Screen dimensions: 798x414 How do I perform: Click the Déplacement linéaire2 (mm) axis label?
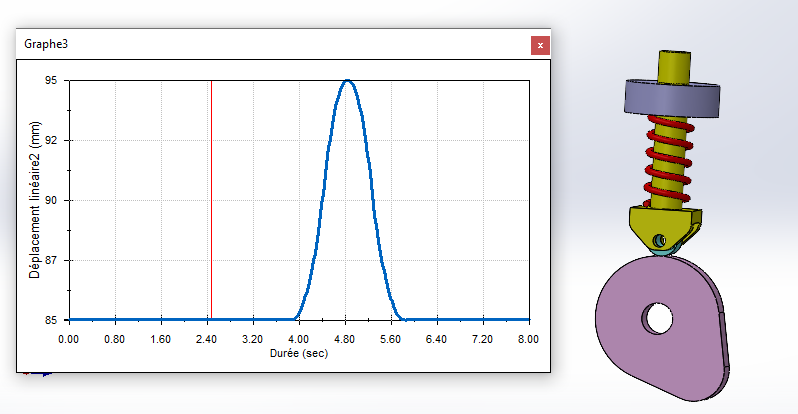pos(34,200)
